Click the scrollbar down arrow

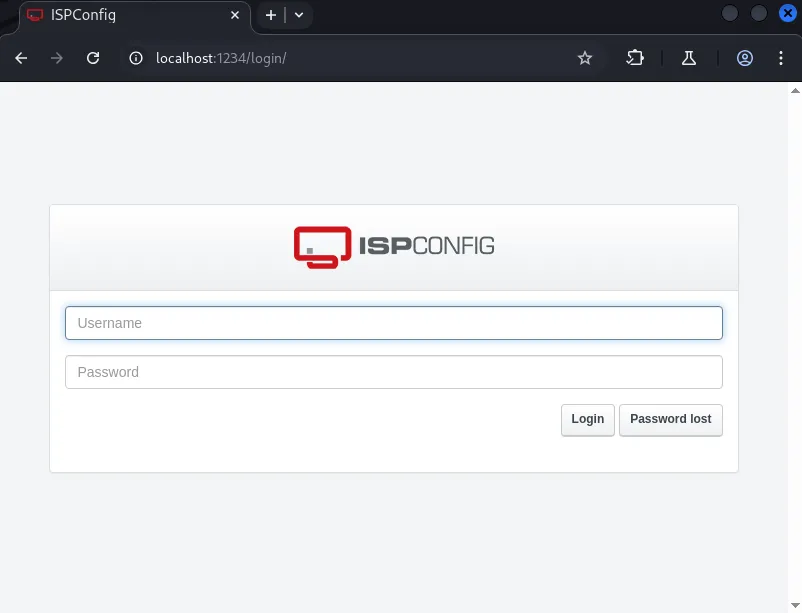tap(795, 606)
